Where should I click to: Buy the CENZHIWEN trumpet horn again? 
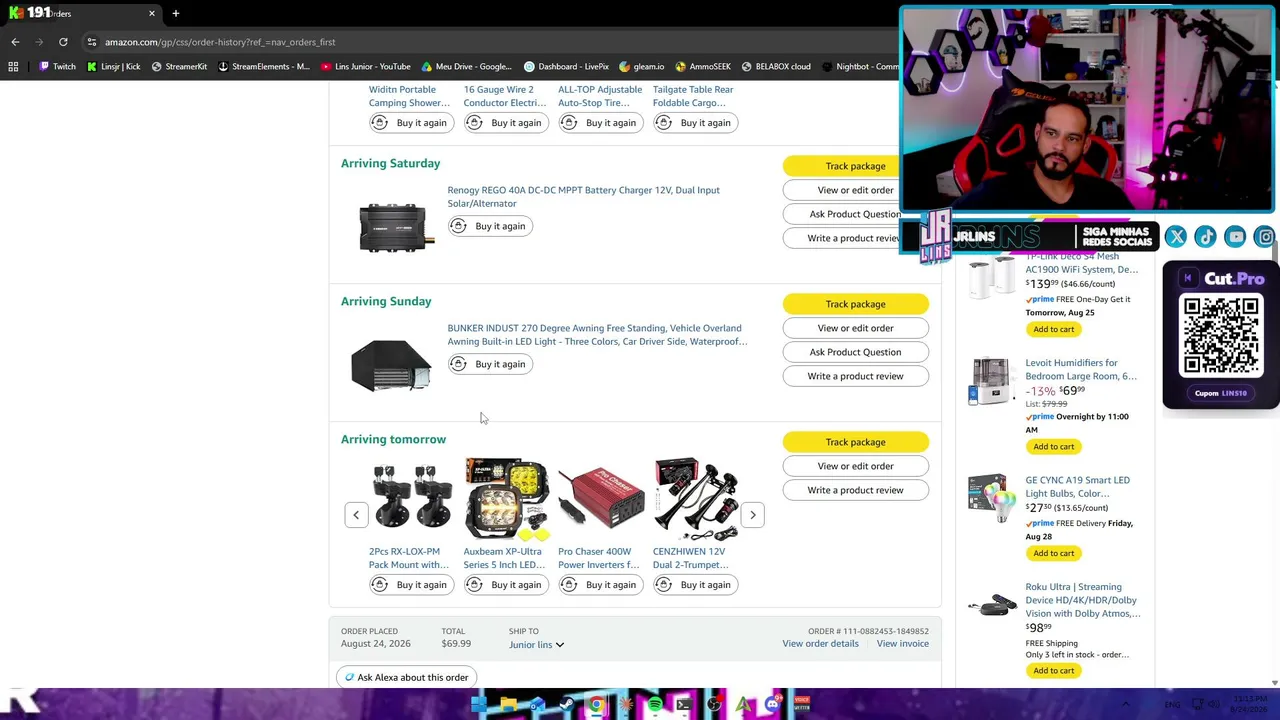(694, 585)
